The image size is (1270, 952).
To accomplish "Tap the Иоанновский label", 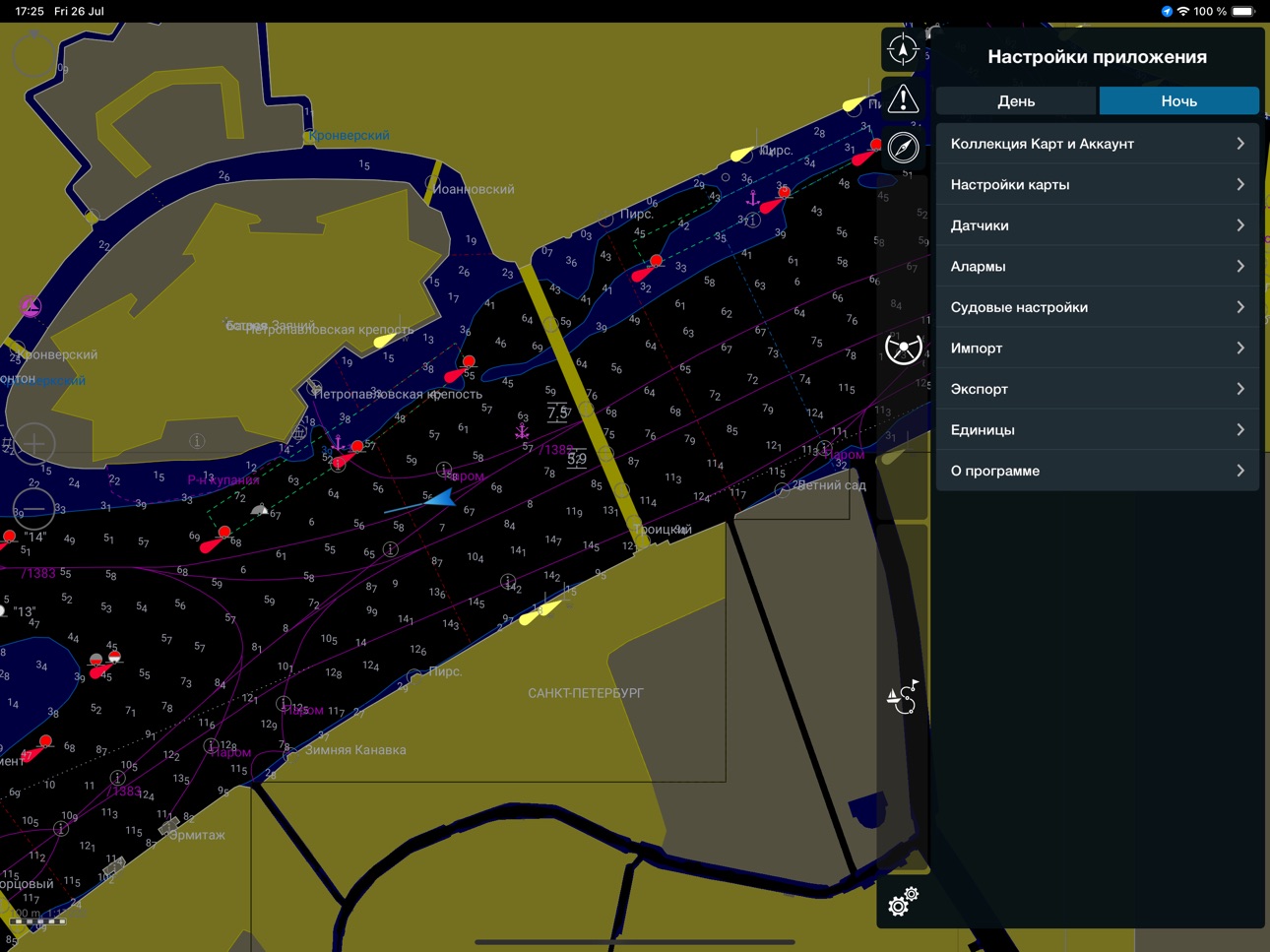I will tap(474, 189).
